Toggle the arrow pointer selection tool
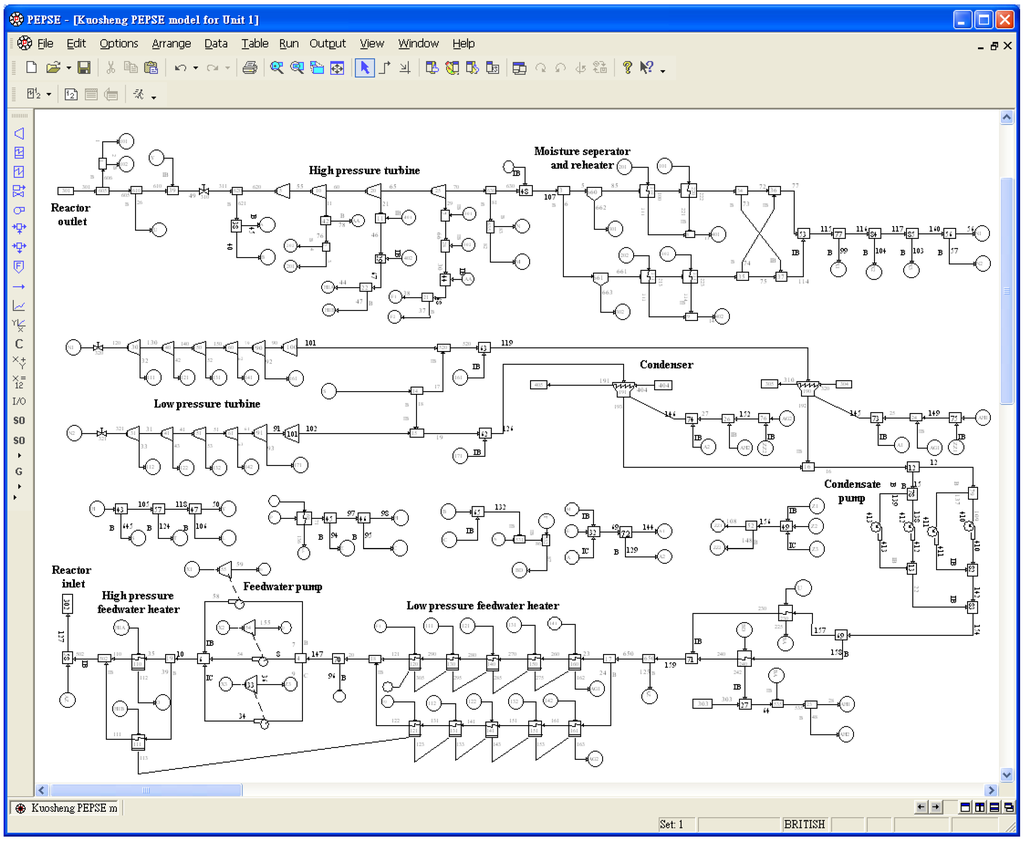Viewport: 1024px width, 841px height. (365, 68)
